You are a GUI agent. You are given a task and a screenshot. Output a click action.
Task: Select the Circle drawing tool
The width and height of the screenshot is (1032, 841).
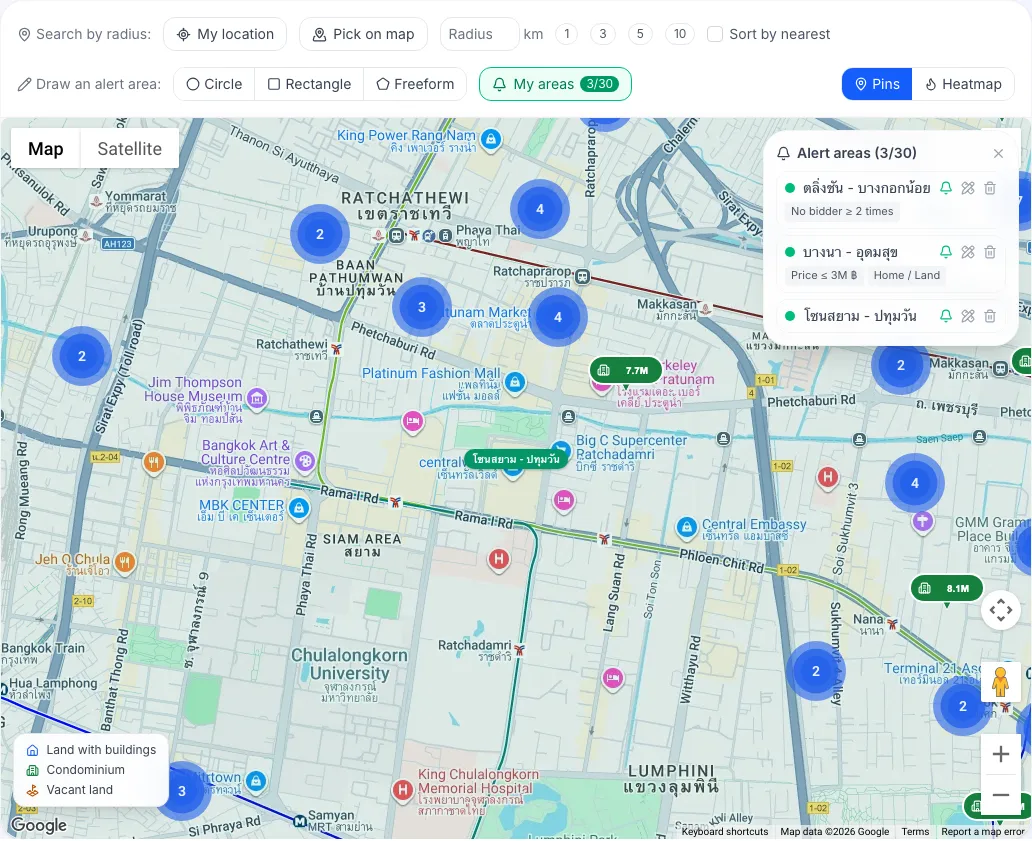(214, 84)
